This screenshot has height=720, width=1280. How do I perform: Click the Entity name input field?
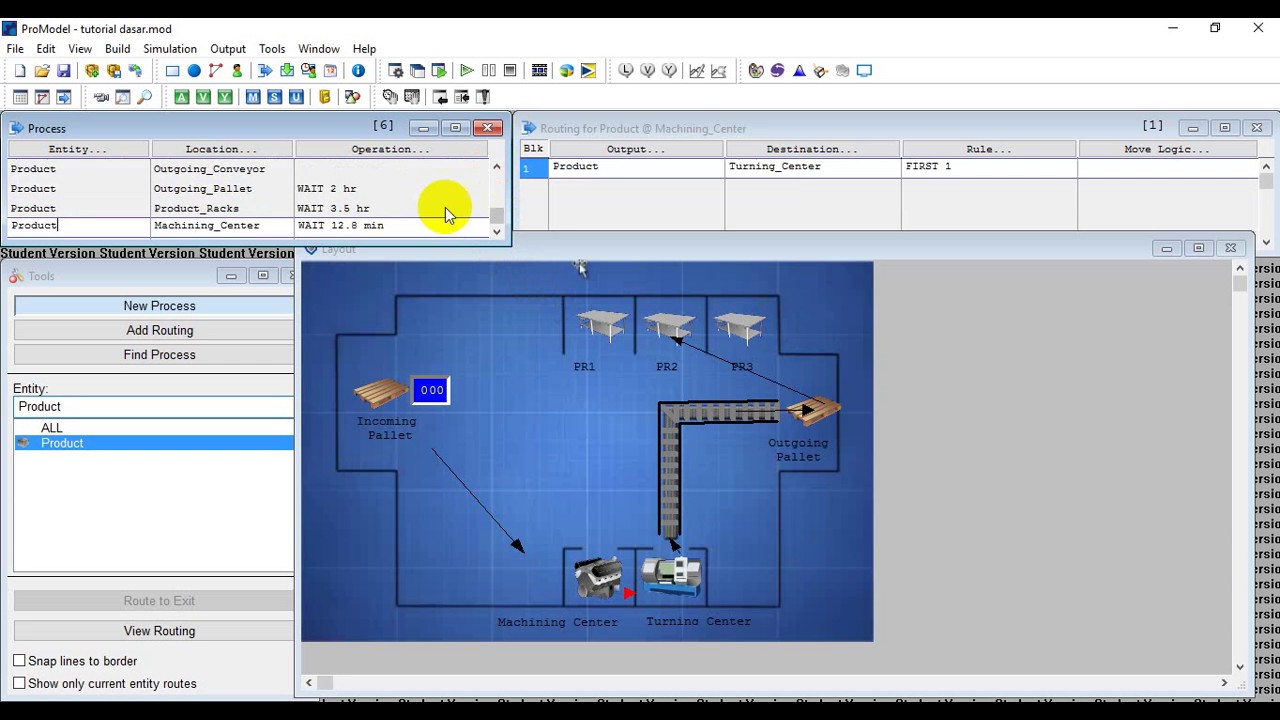(x=154, y=407)
